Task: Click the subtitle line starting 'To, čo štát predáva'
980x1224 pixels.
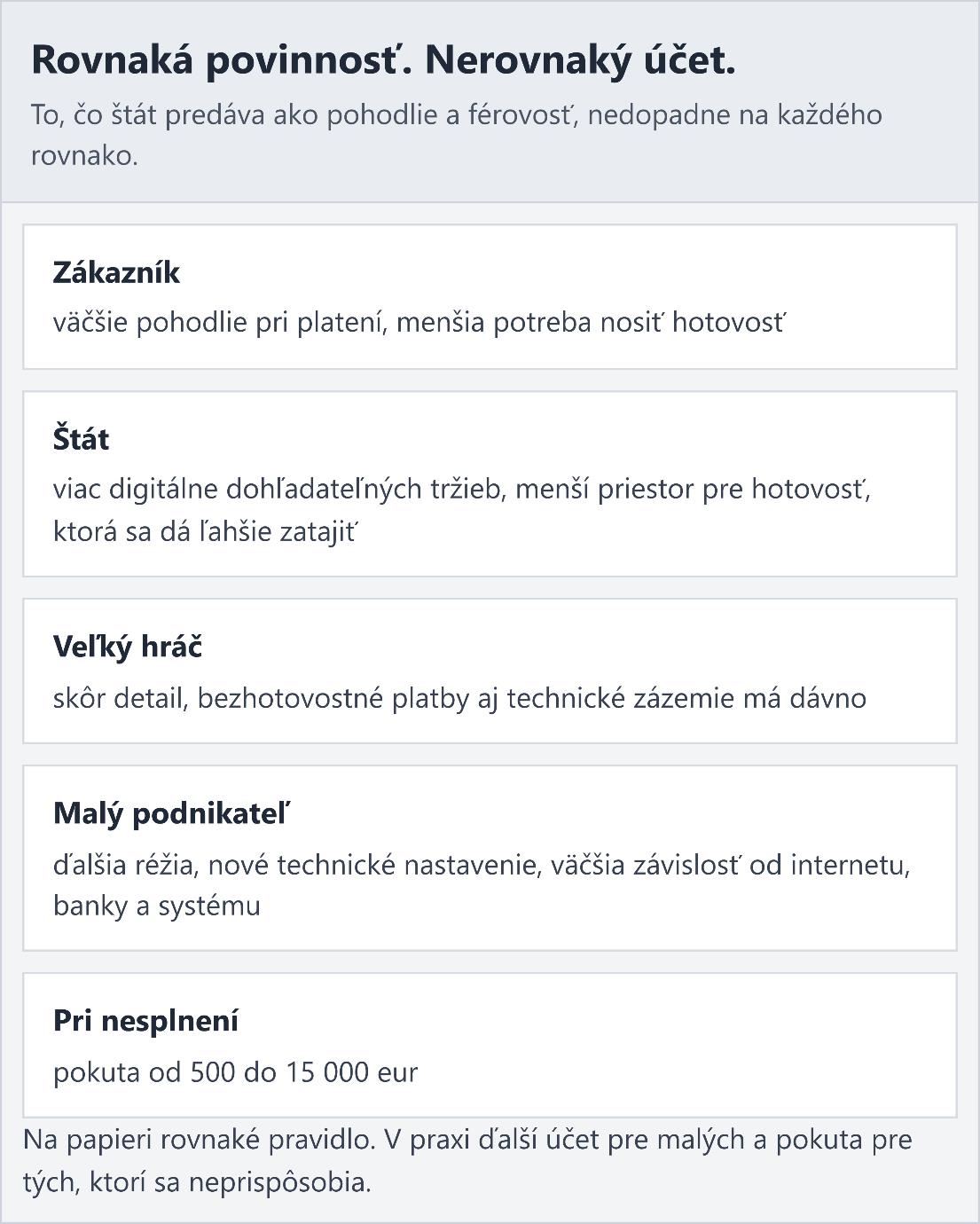Action: 456,115
